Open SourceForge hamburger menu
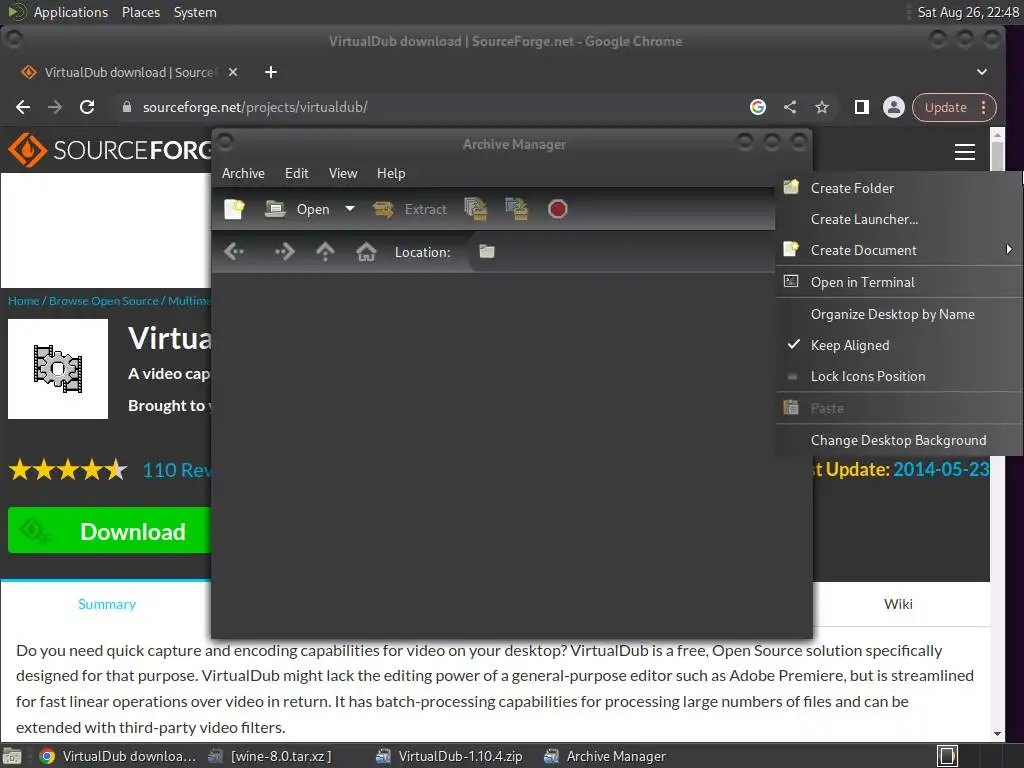This screenshot has width=1024, height=768. click(965, 152)
